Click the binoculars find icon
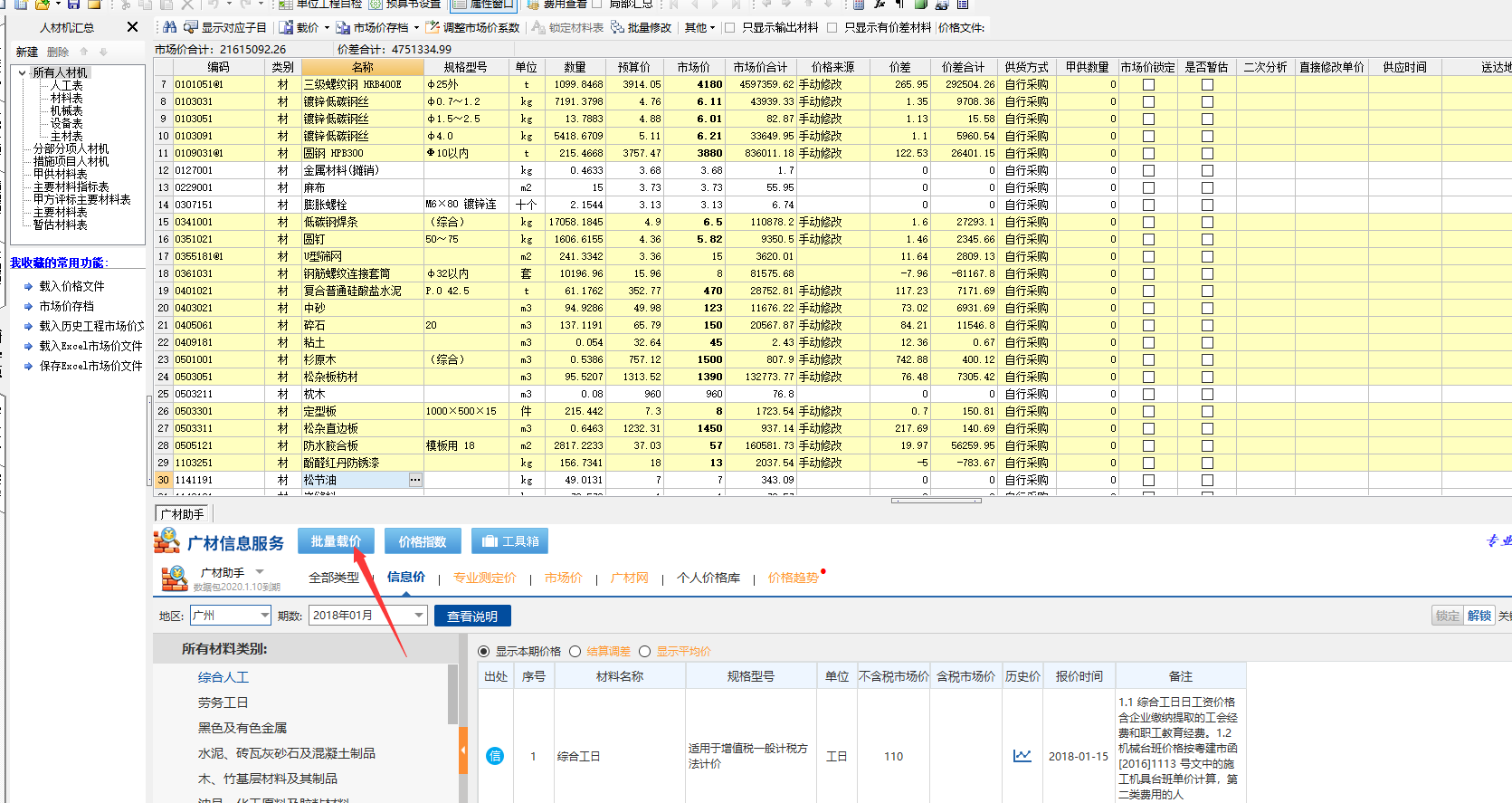 pyautogui.click(x=169, y=27)
